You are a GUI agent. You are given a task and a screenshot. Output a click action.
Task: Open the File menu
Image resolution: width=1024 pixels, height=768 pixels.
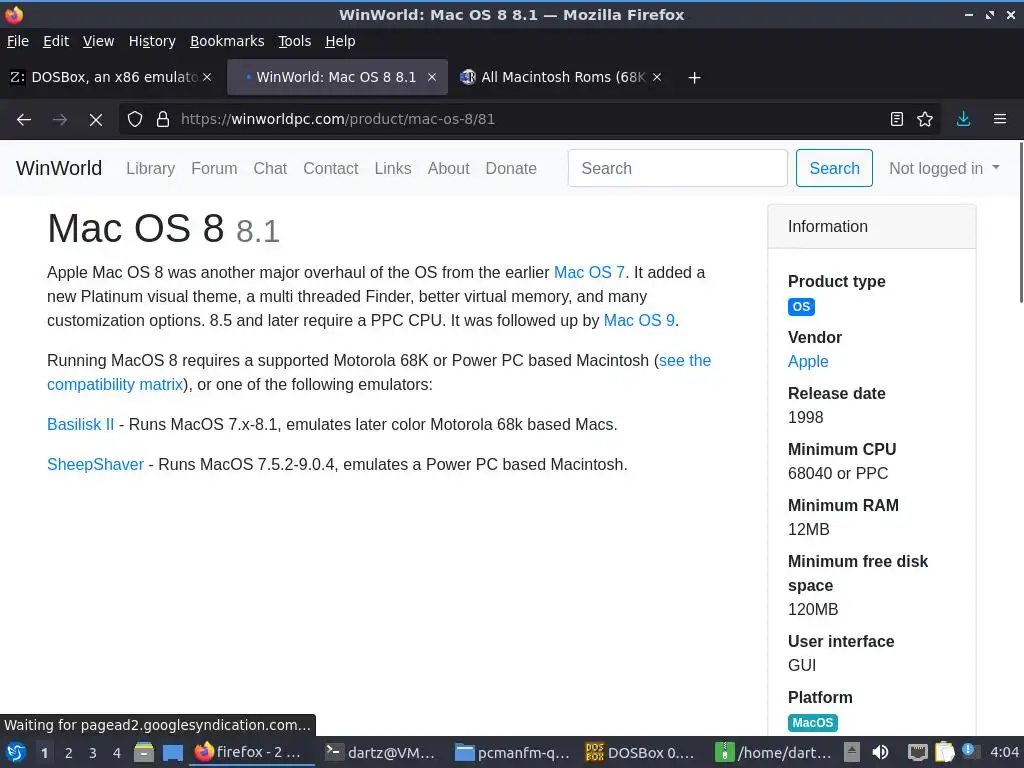click(18, 41)
